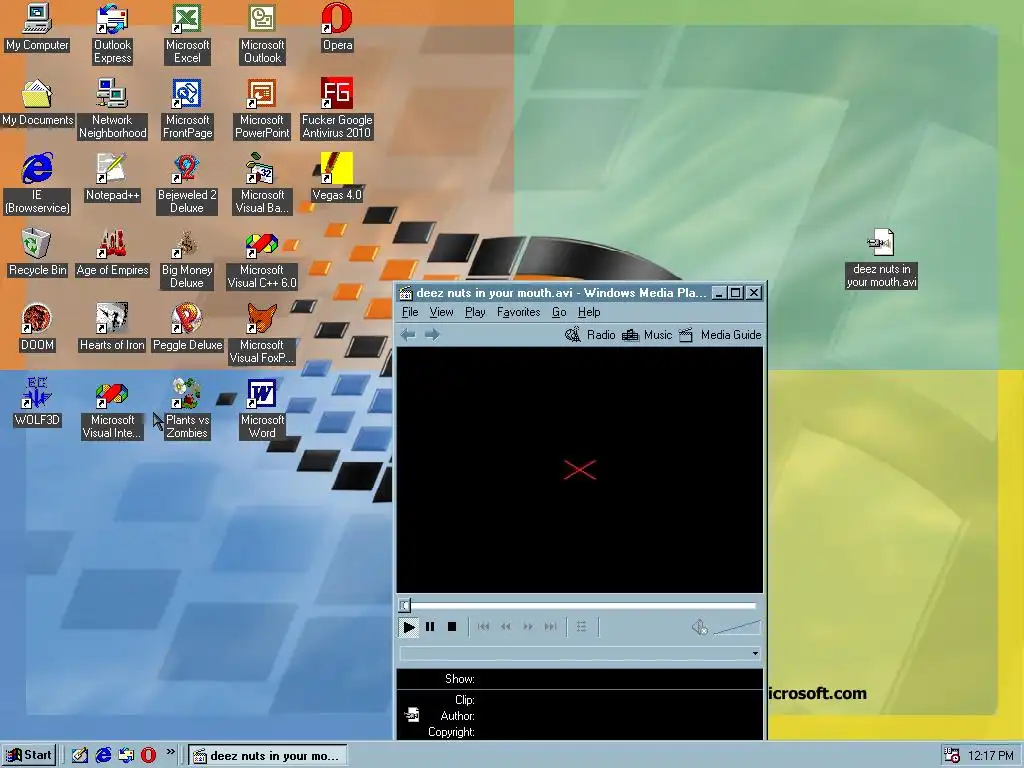Select Microsoft Visual InterDev shortcut

[112, 409]
